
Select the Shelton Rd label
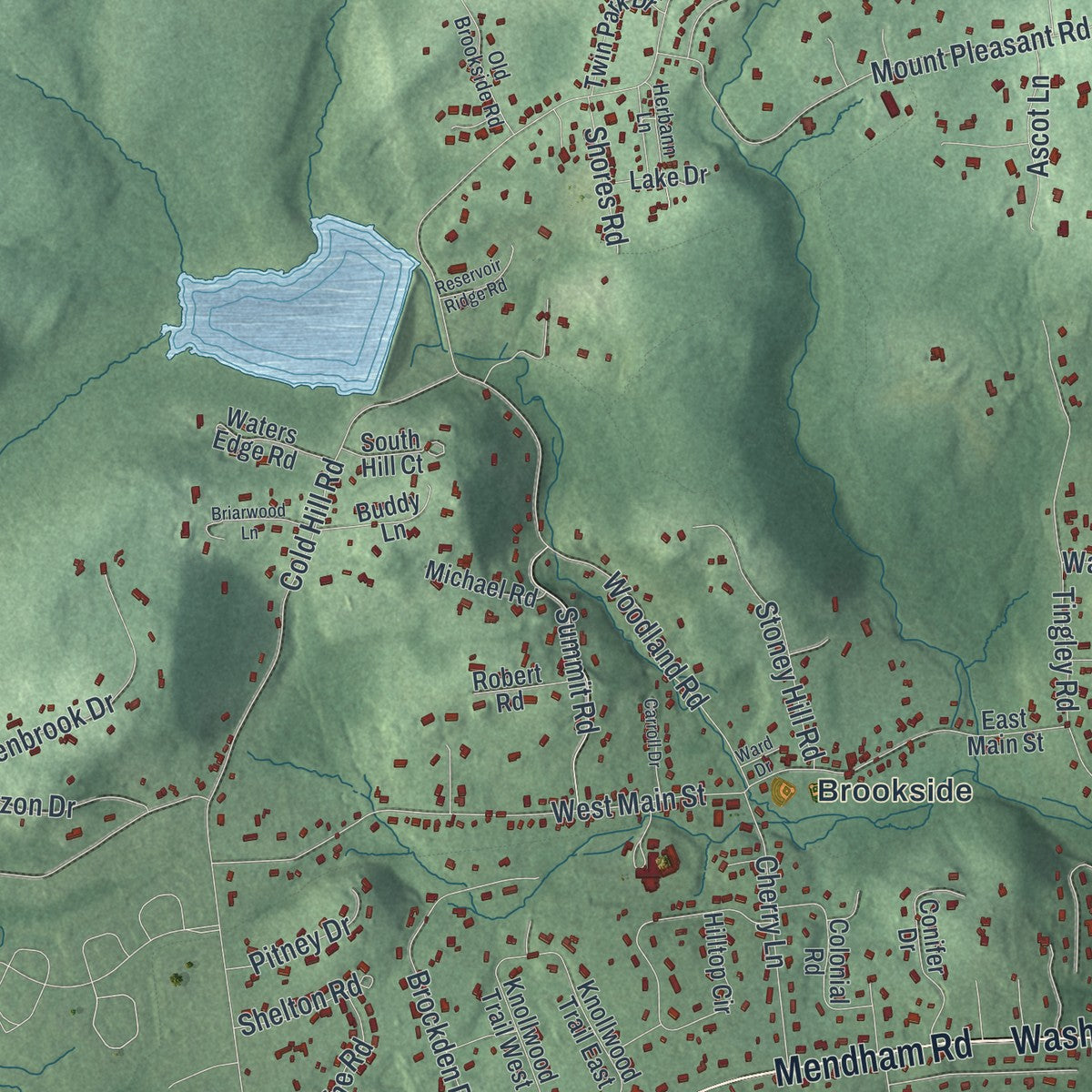(x=298, y=1006)
